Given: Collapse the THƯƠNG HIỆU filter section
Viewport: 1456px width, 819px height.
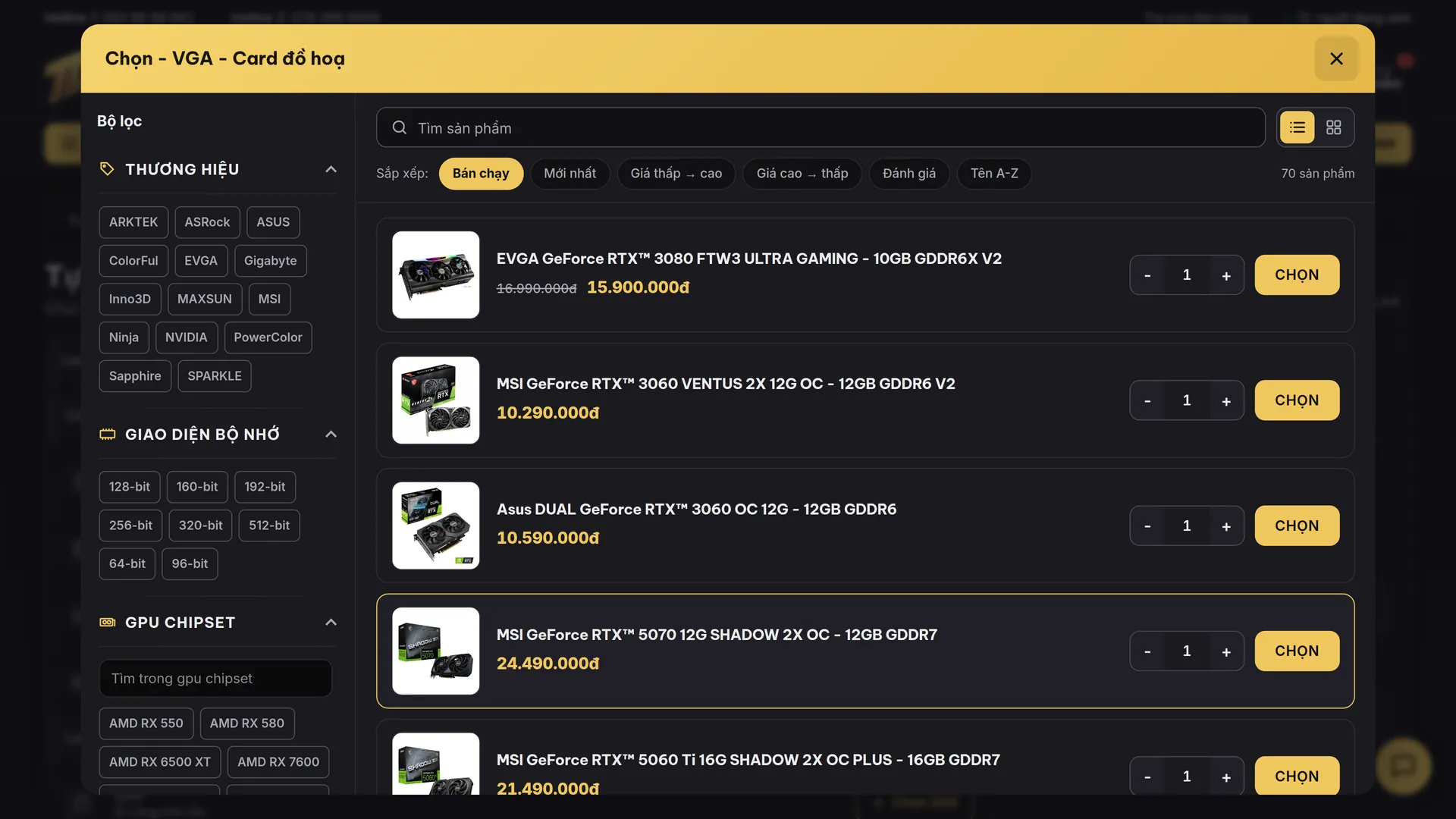Looking at the screenshot, I should coord(331,169).
